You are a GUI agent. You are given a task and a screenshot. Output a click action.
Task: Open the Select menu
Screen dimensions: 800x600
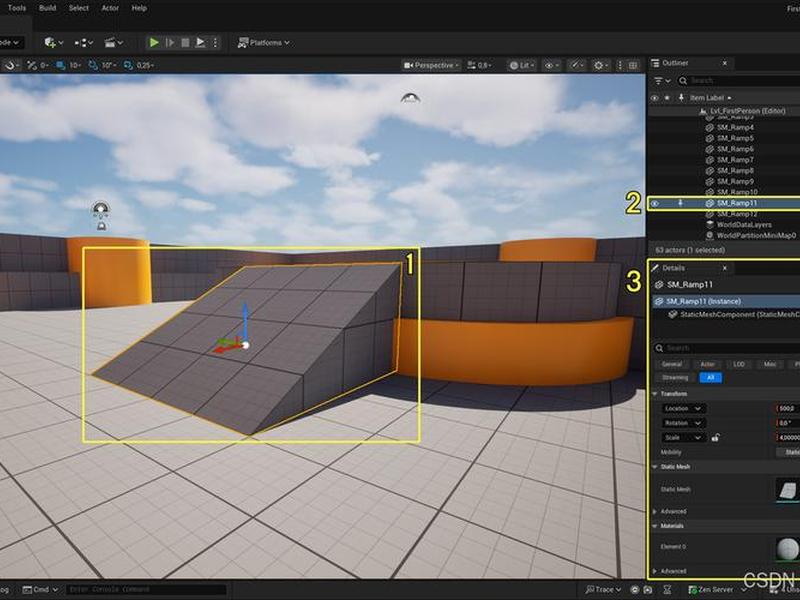click(79, 8)
